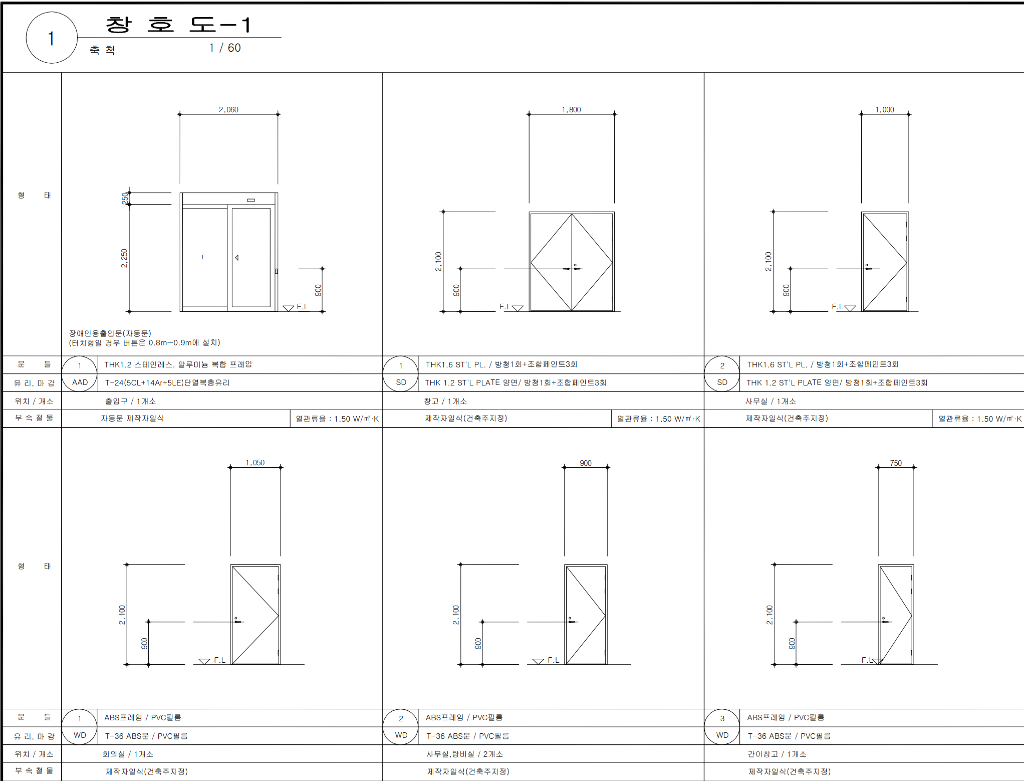Select the 2,250 height dimension text
This screenshot has height=781, width=1024.
coord(125,258)
